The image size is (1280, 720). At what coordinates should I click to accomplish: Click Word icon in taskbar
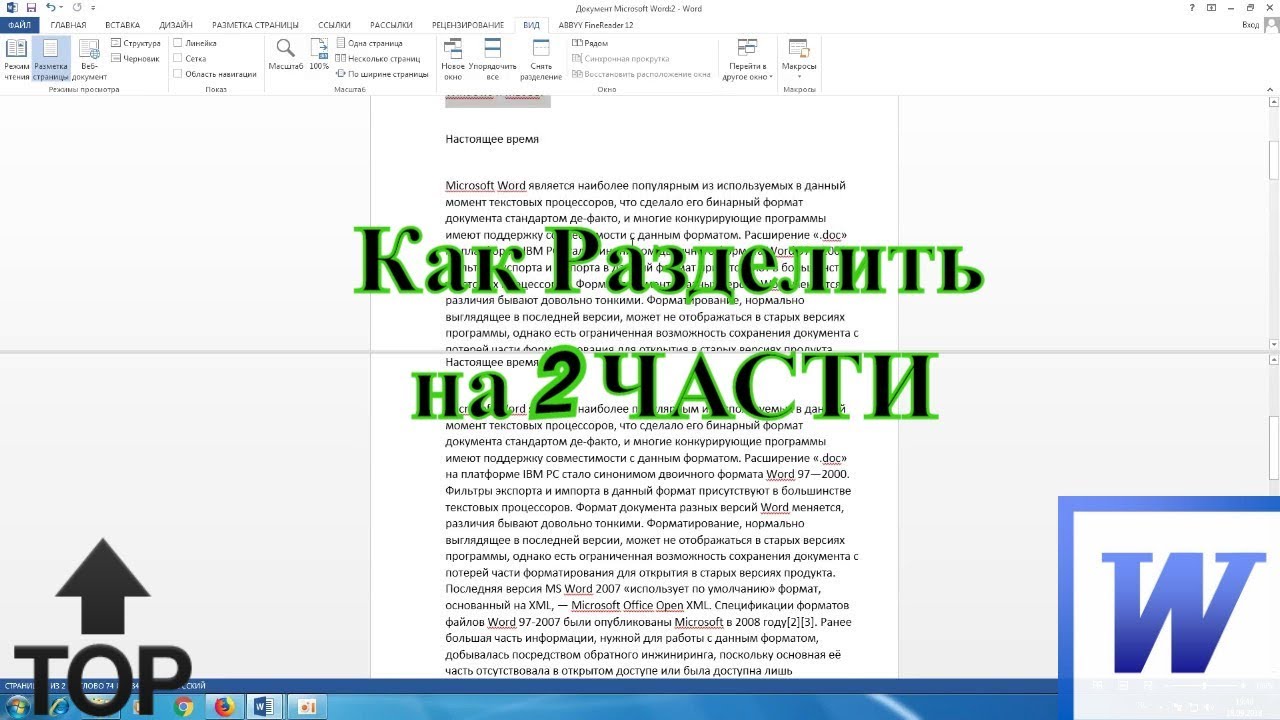click(x=265, y=706)
